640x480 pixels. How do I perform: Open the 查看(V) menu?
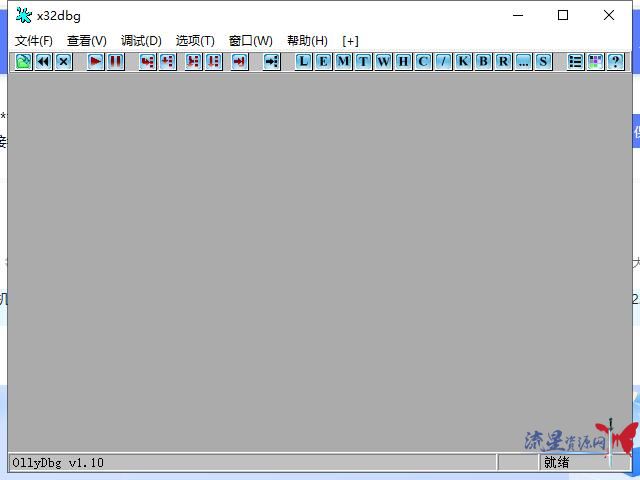point(87,41)
